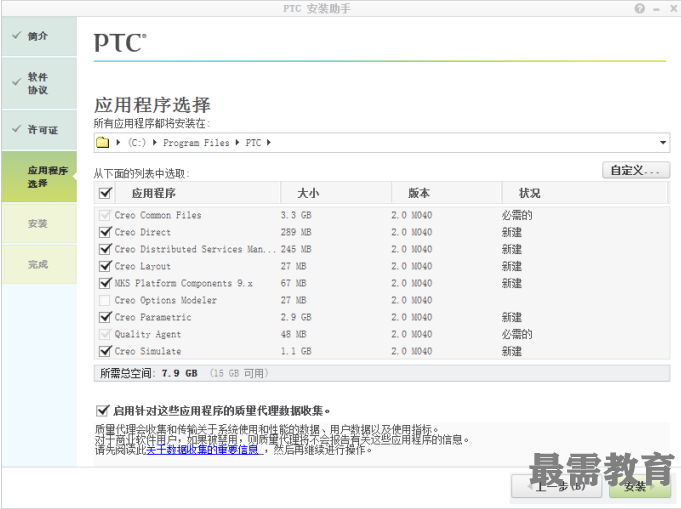The image size is (681, 509).
Task: Open the 简介 step in sidebar
Action: click(x=39, y=36)
